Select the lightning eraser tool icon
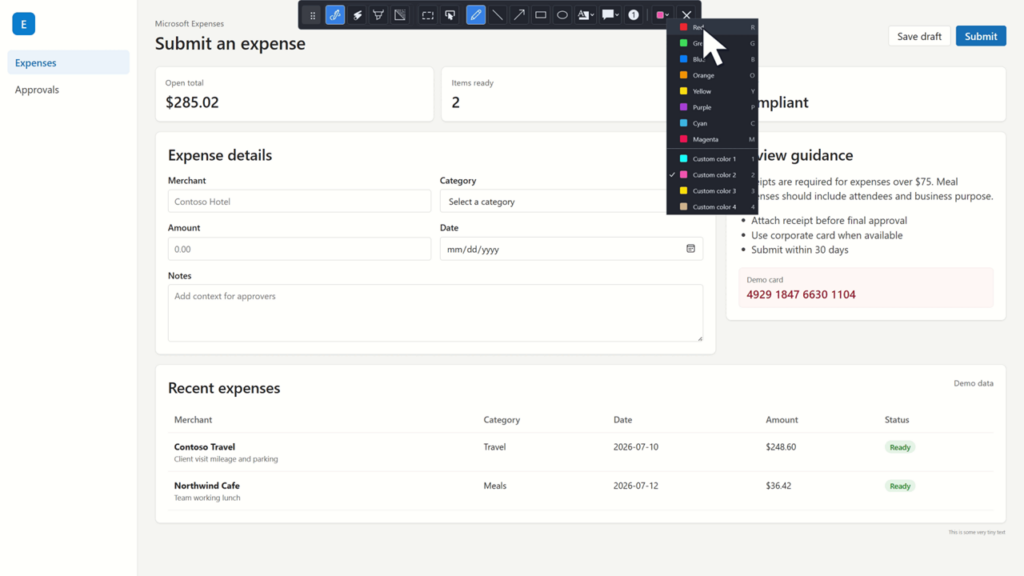This screenshot has width=1024, height=576. 357,15
